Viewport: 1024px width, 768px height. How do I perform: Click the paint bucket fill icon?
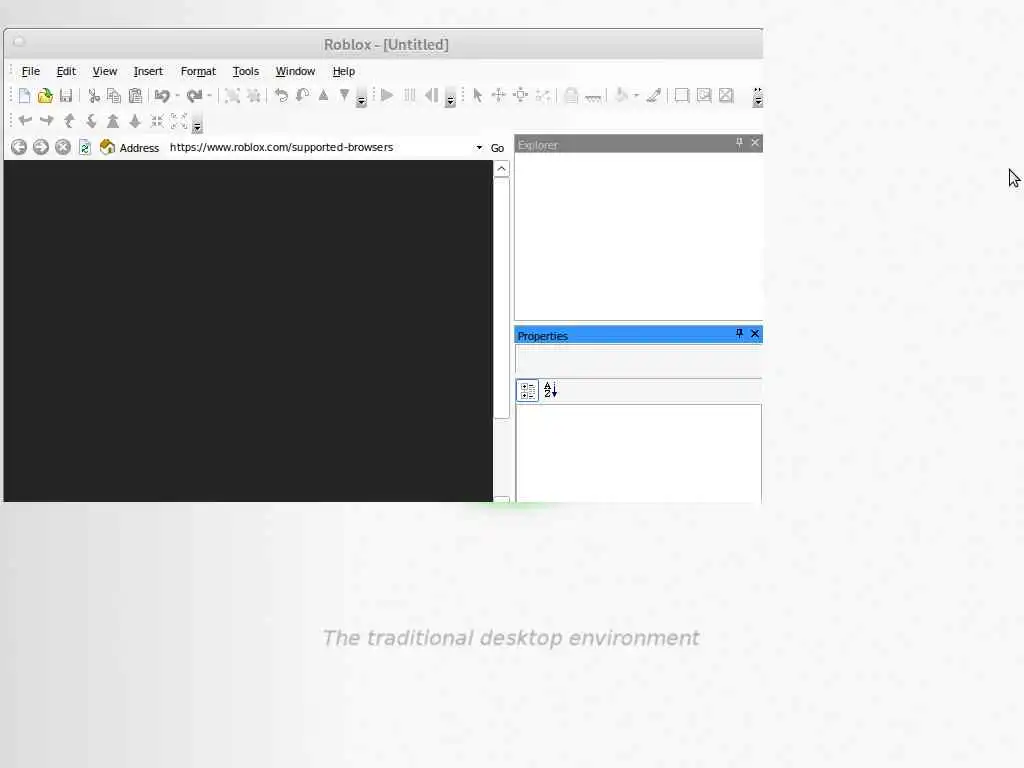pyautogui.click(x=622, y=95)
